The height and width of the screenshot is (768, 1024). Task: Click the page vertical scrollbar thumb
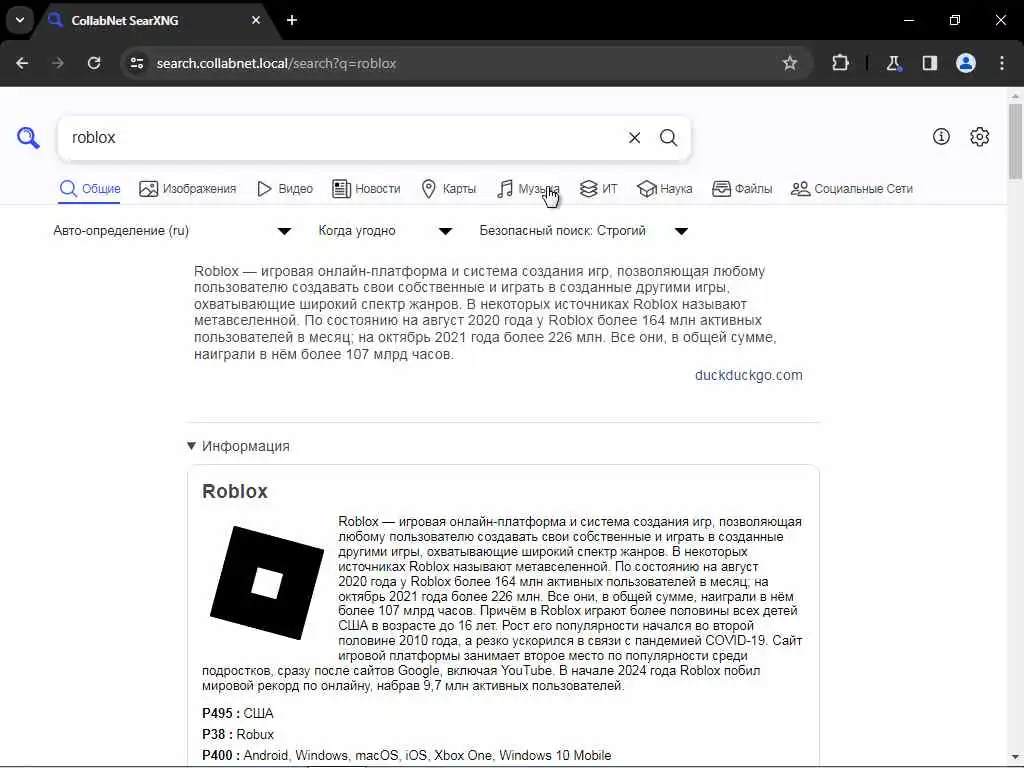point(1015,140)
